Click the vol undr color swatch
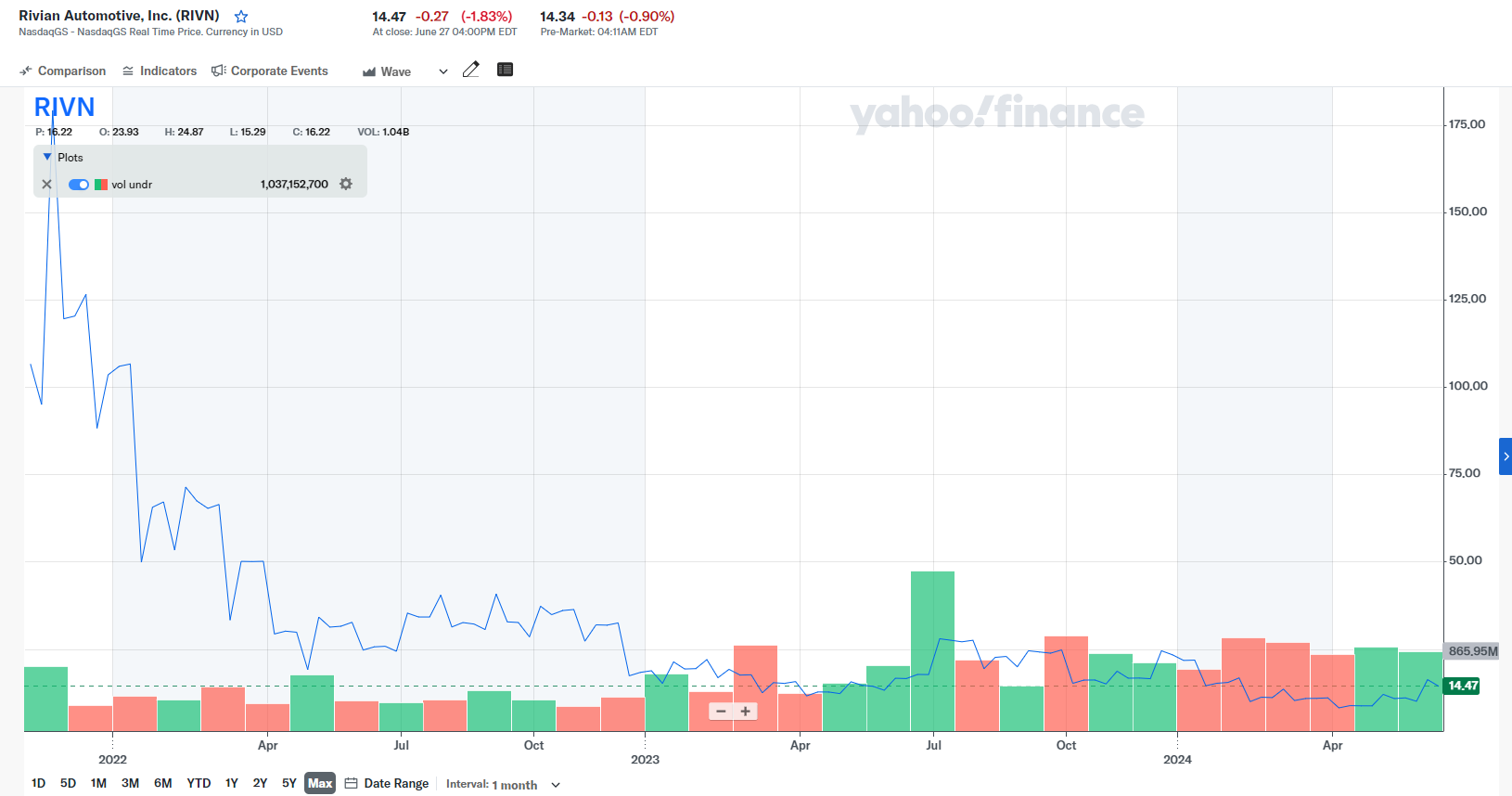 [101, 185]
